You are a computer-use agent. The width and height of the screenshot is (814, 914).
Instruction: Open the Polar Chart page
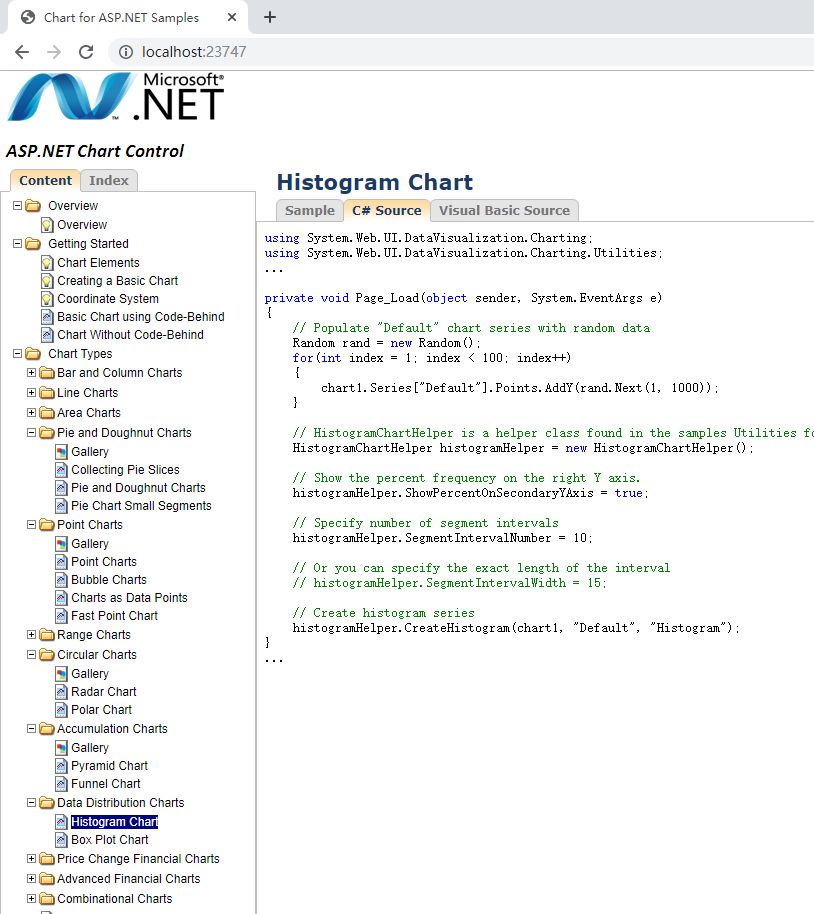click(101, 710)
